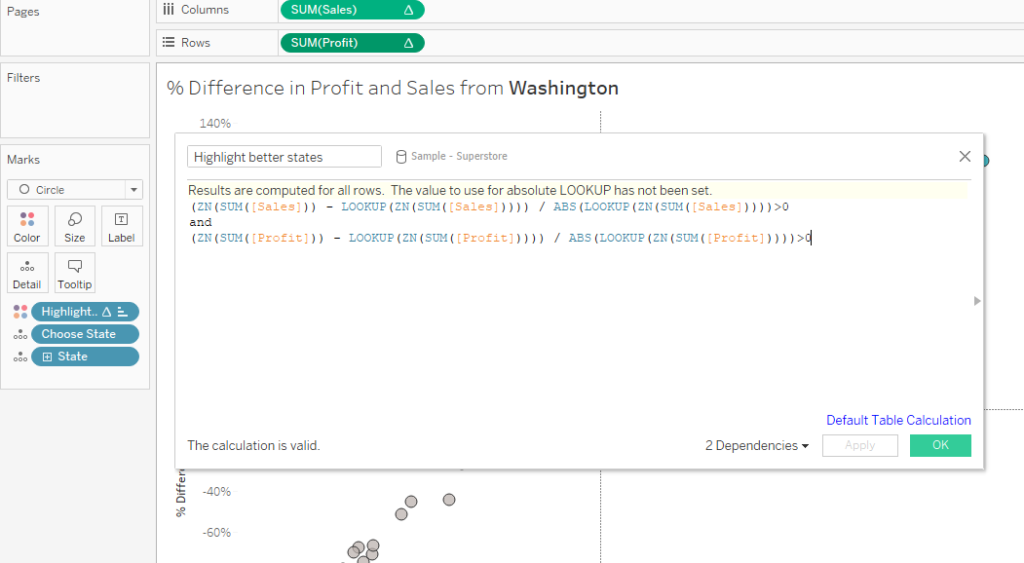Click detail icon beside State pill

coord(21,356)
